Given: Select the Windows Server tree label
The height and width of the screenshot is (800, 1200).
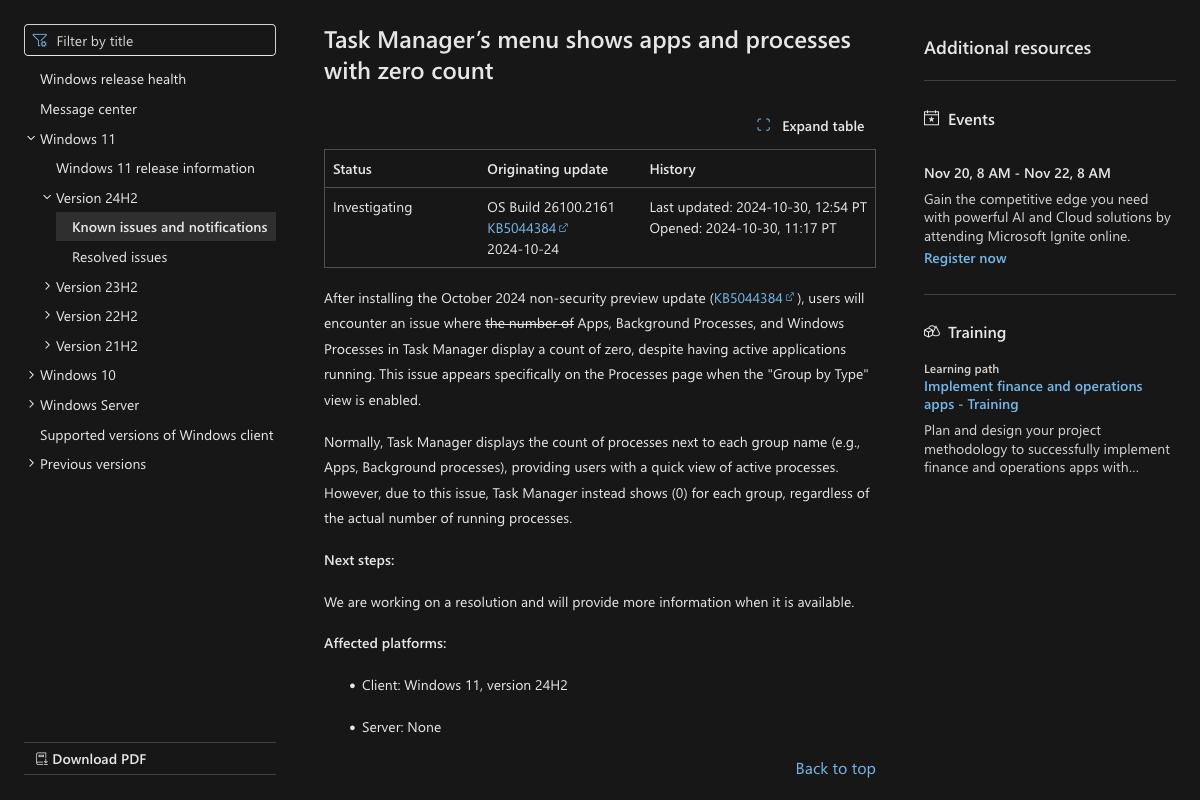Looking at the screenshot, I should point(90,405).
